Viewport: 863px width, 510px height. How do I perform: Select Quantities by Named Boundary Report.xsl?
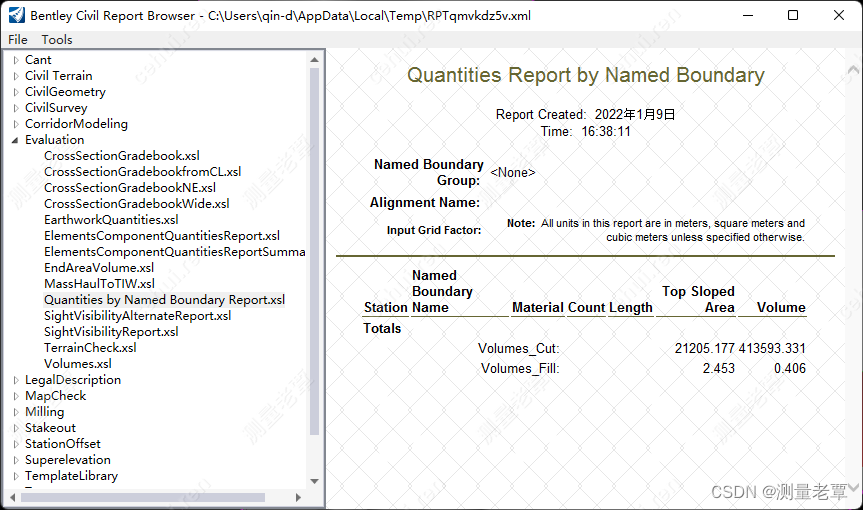point(165,299)
